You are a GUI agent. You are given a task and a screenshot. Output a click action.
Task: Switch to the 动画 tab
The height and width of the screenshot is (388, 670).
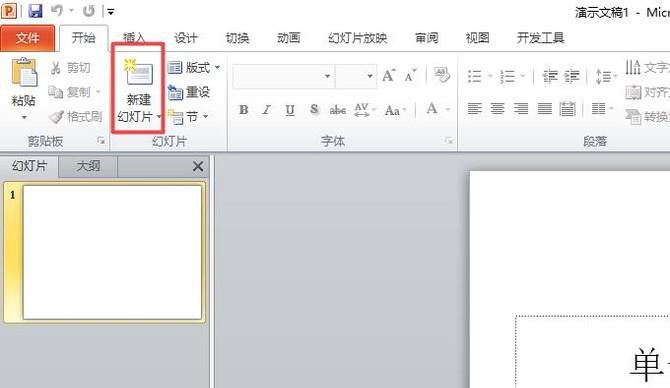tap(288, 38)
